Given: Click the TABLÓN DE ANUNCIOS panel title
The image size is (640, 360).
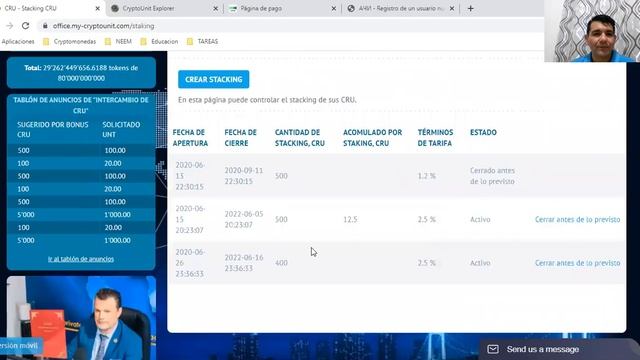Looking at the screenshot, I should click(x=81, y=105).
